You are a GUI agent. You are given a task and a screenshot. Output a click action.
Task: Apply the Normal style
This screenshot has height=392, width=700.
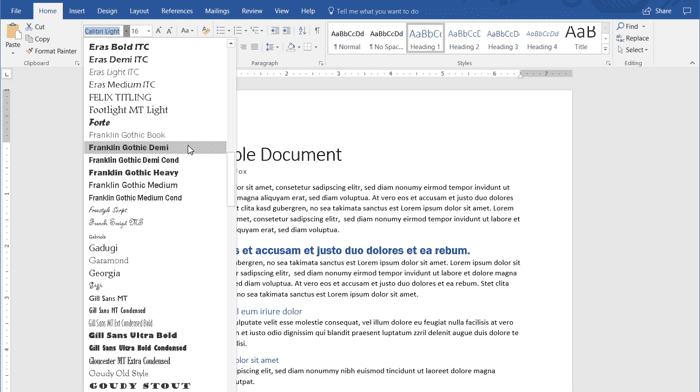point(347,39)
